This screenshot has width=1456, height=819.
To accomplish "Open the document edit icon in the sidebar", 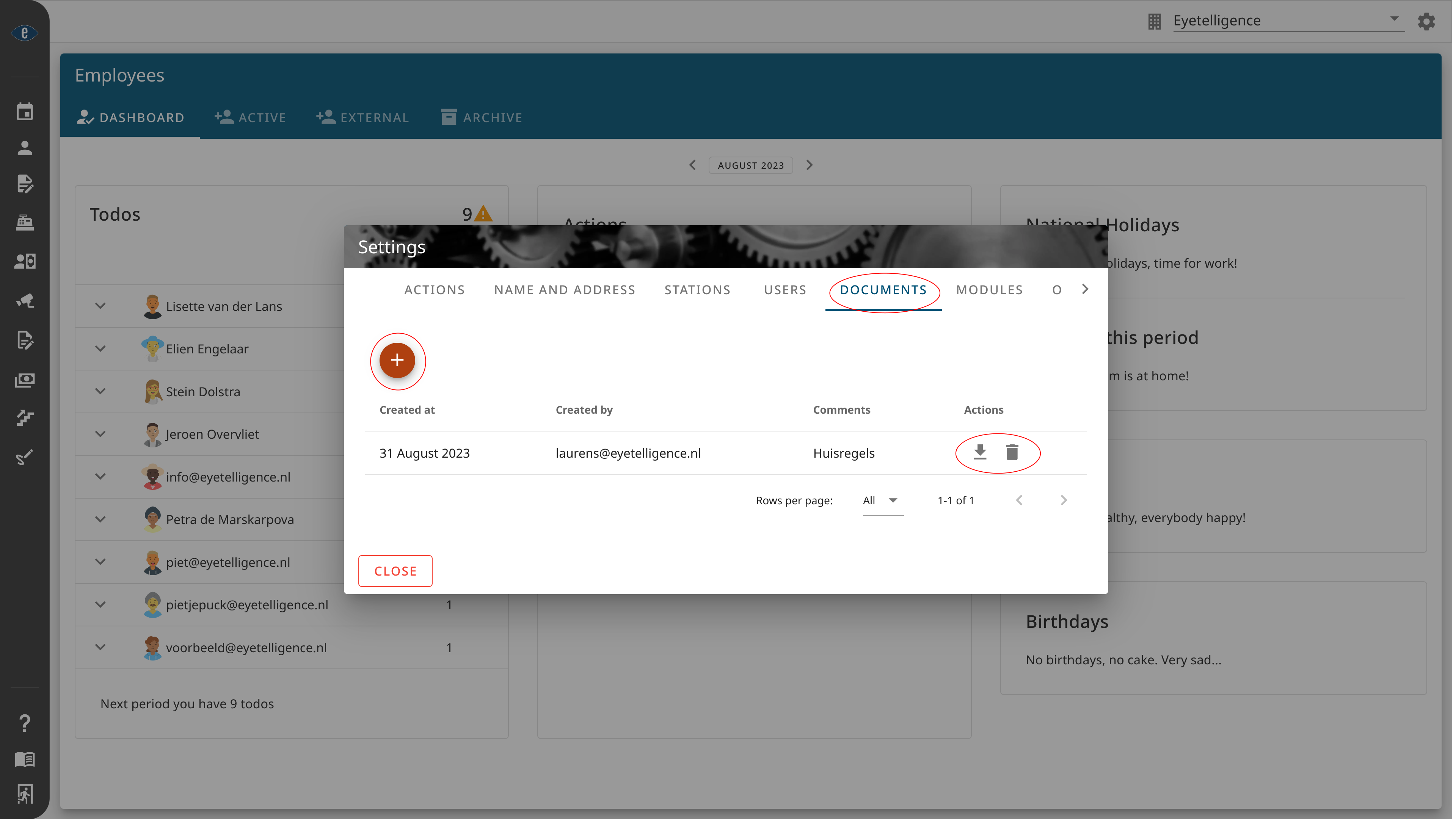I will click(24, 184).
